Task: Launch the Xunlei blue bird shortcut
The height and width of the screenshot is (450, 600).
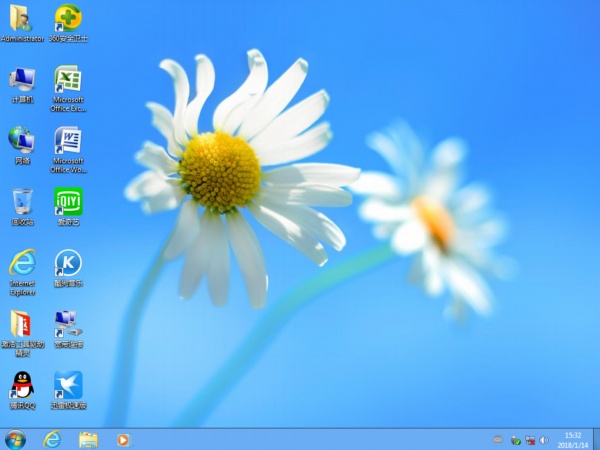Action: 68,385
